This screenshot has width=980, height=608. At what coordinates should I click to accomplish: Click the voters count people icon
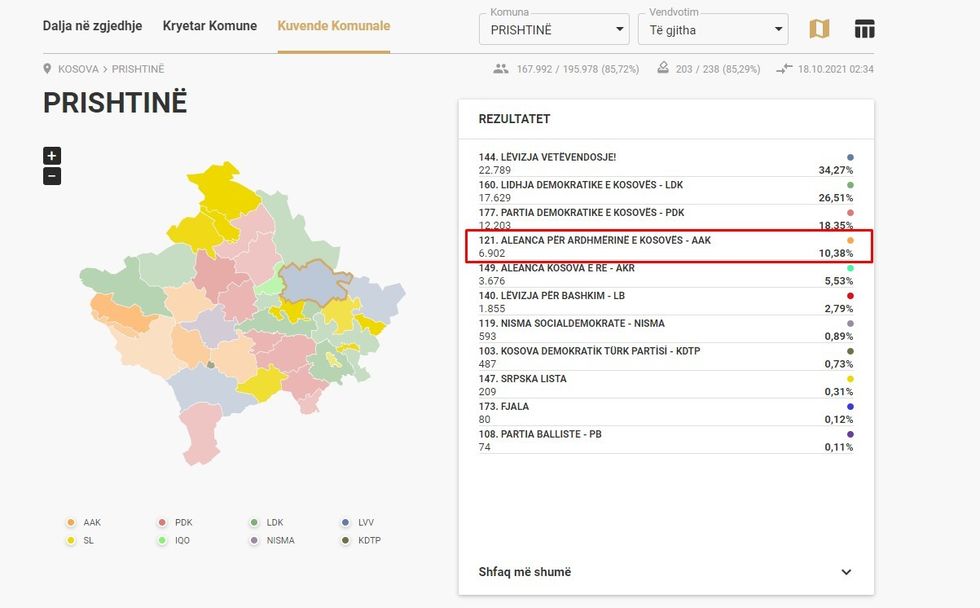[501, 69]
